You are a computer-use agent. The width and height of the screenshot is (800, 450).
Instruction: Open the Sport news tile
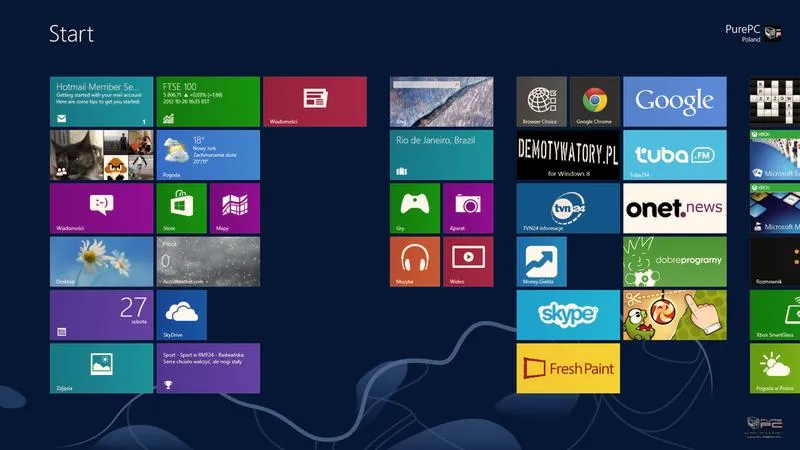coord(208,368)
